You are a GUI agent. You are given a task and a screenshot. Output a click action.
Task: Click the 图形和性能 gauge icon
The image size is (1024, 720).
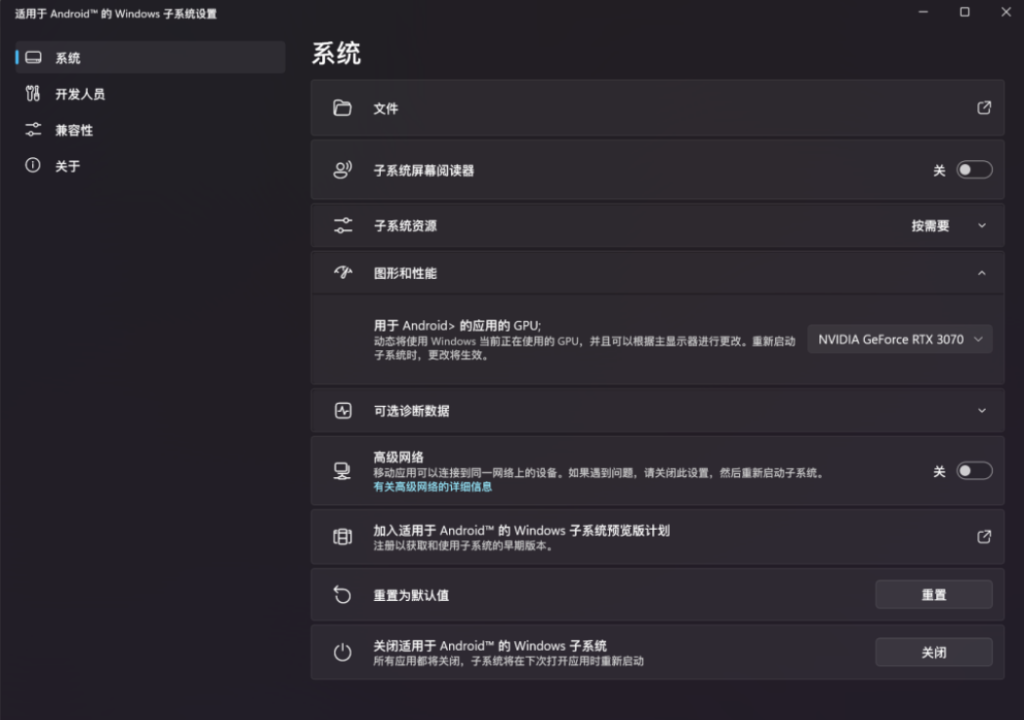coord(343,272)
